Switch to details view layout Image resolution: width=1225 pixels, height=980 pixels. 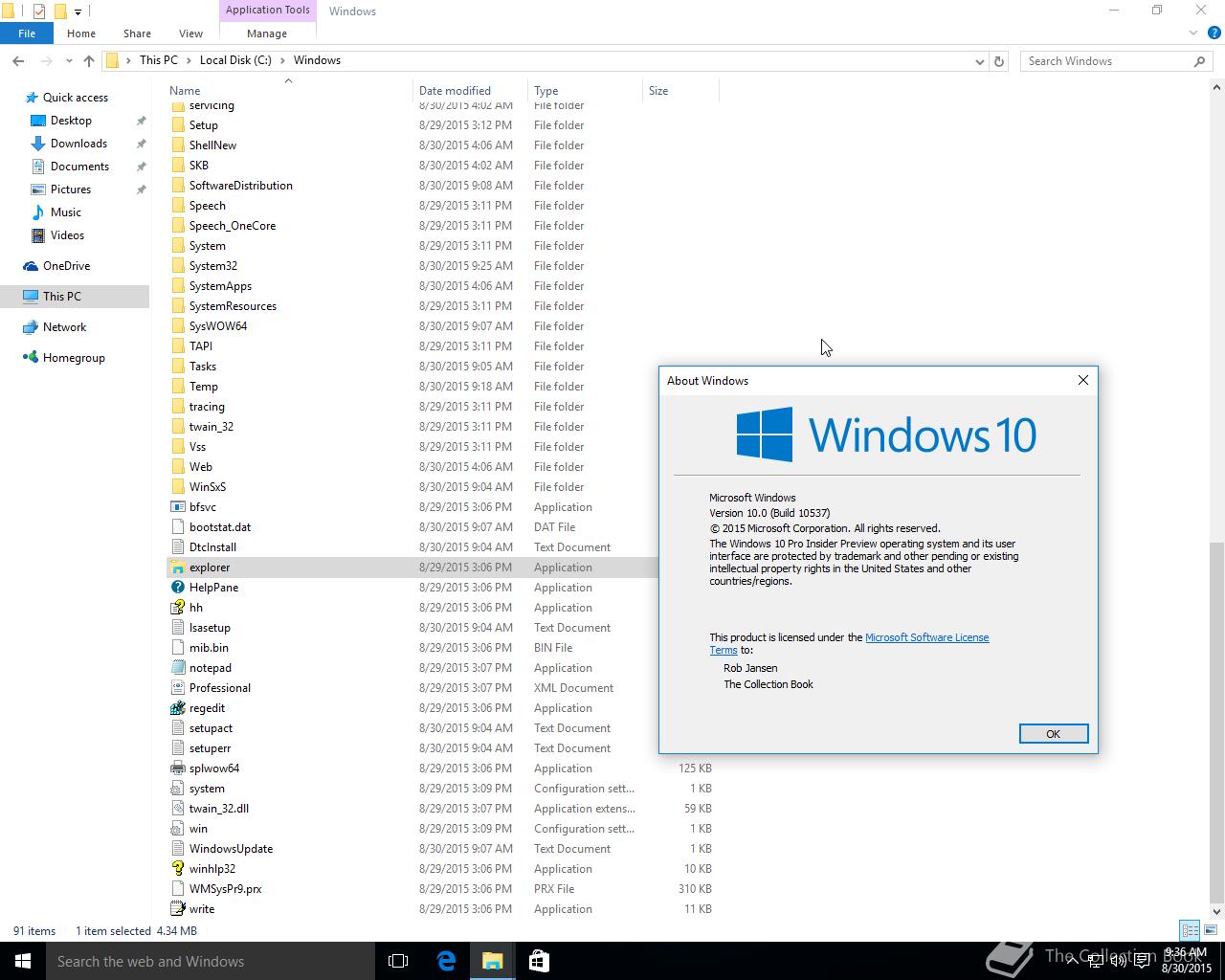[x=1190, y=930]
